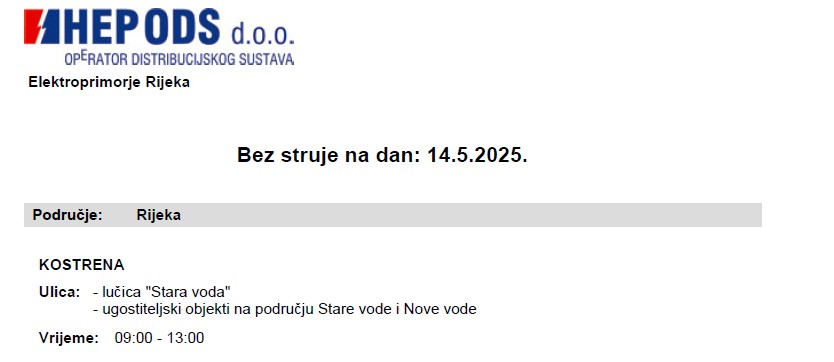
Task: Select the KOSTRENA location heading
Action: tap(81, 265)
